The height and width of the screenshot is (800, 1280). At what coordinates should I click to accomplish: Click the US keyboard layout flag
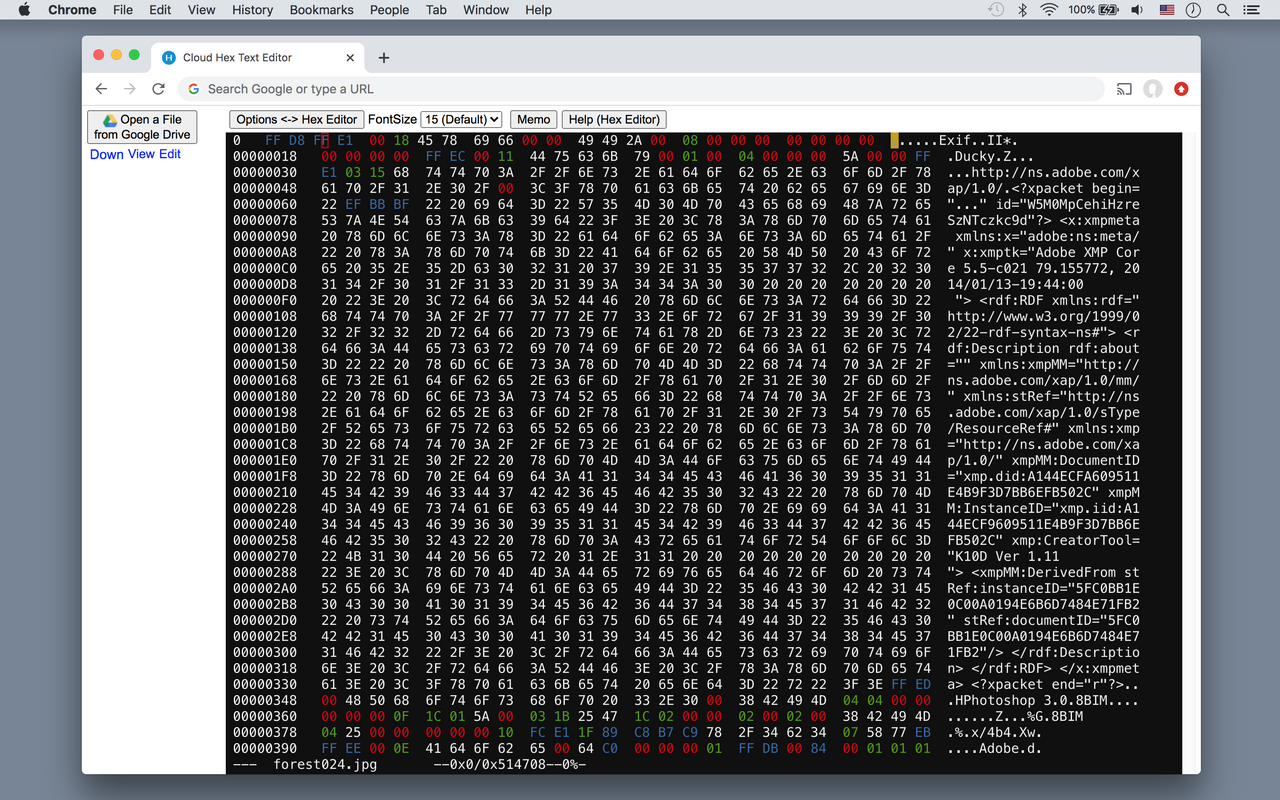[1166, 10]
